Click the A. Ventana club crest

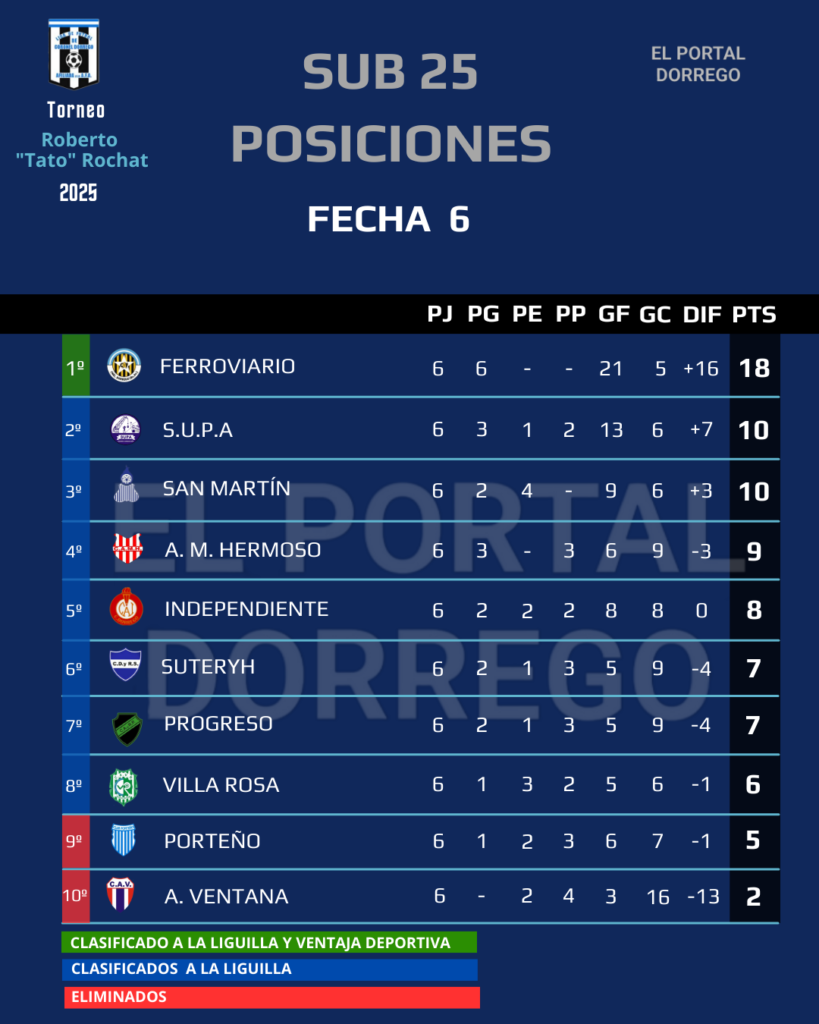pos(121,895)
